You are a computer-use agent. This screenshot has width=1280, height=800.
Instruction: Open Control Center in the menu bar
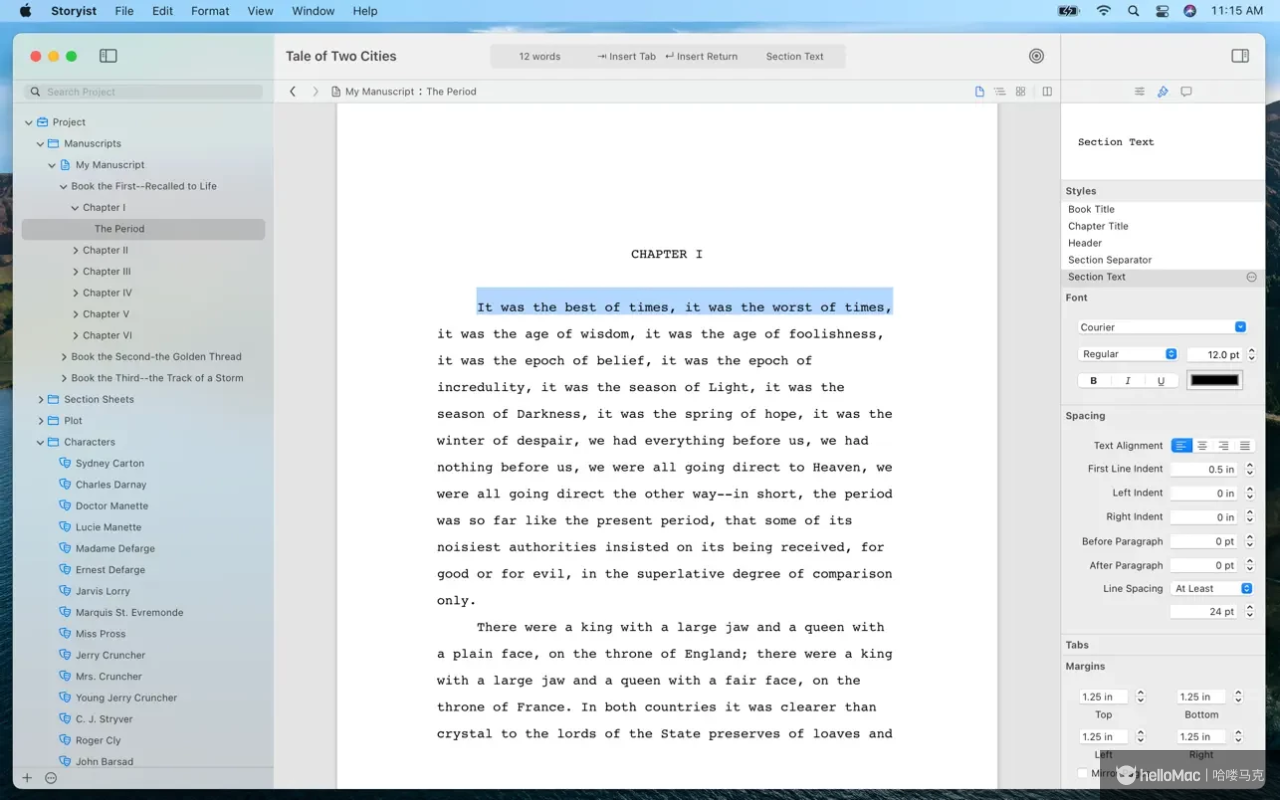[x=1162, y=11]
